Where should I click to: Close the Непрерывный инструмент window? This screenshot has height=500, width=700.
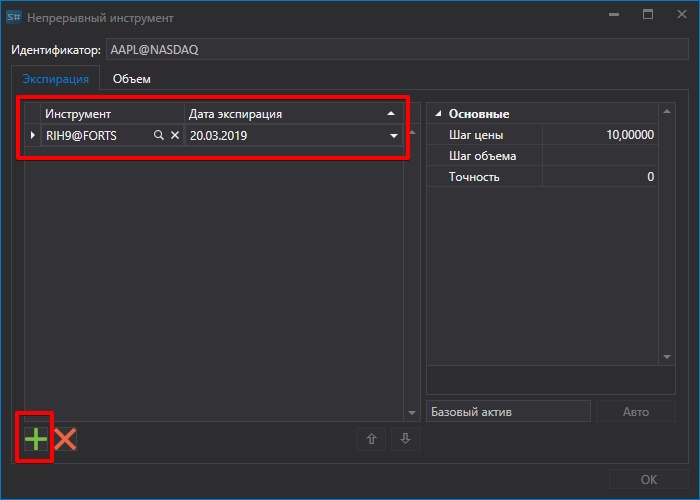click(682, 15)
